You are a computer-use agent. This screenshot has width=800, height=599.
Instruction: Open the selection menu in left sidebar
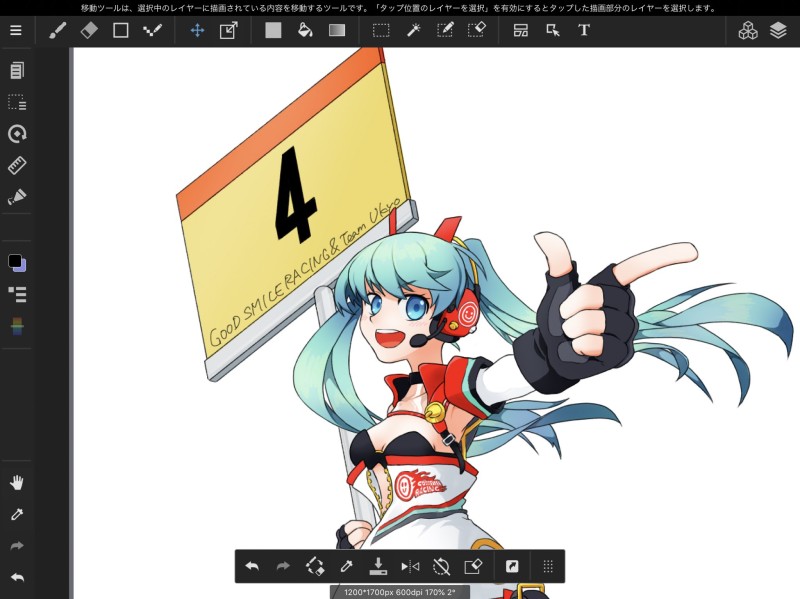[x=17, y=103]
